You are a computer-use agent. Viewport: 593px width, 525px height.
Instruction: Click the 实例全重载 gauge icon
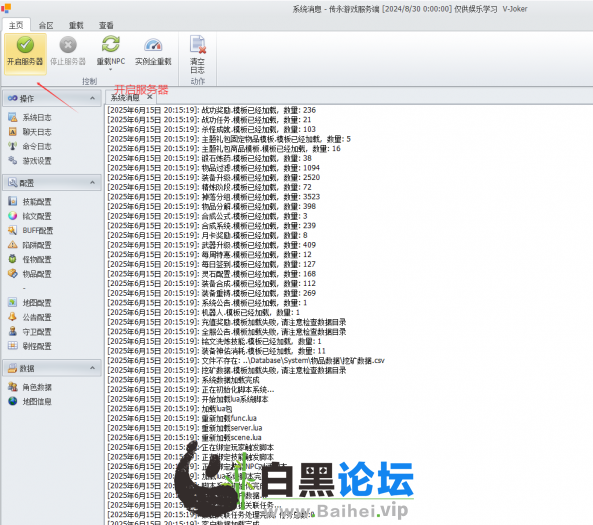pyautogui.click(x=153, y=45)
